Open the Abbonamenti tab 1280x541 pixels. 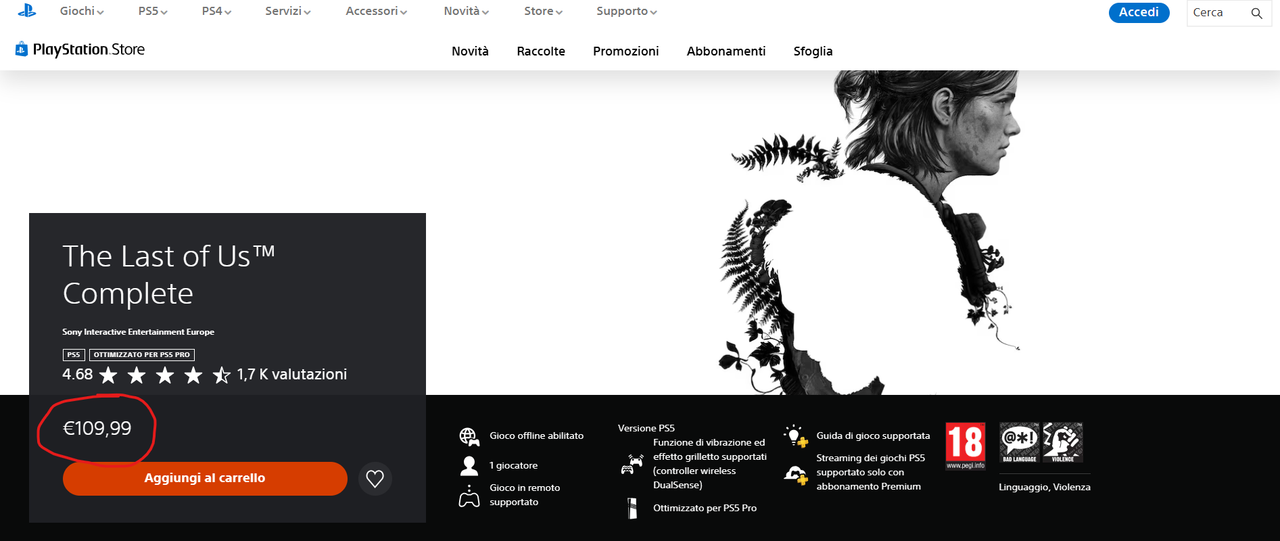(x=726, y=51)
